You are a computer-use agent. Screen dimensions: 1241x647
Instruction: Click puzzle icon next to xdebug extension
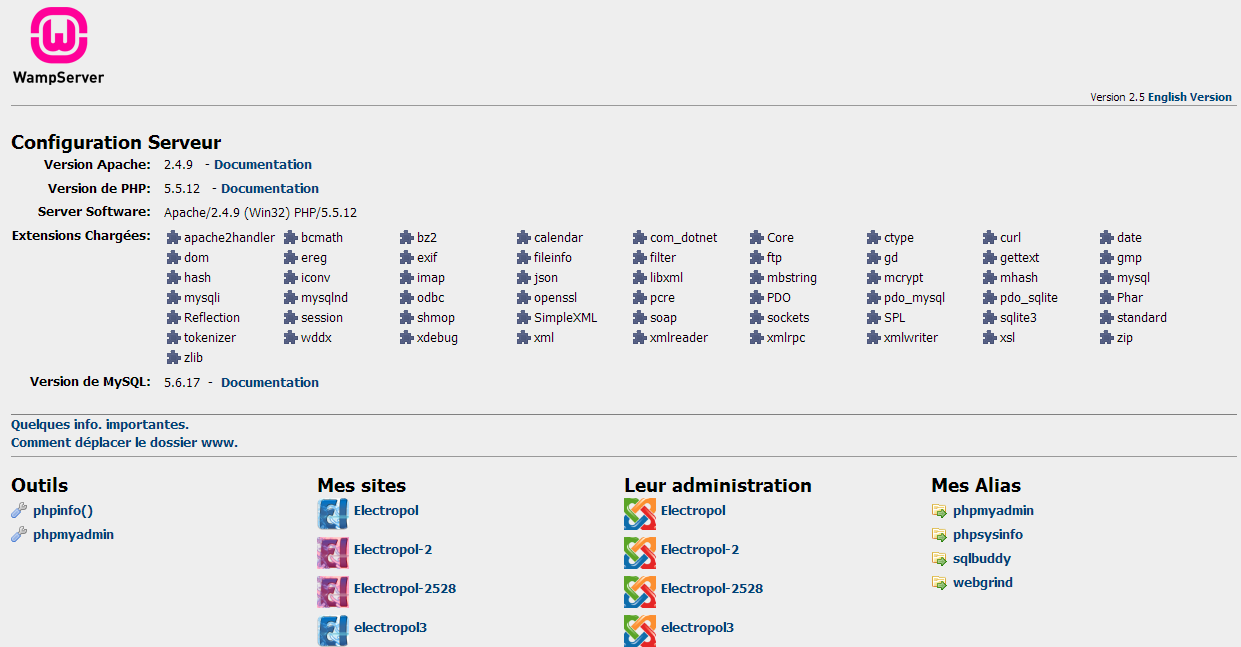pyautogui.click(x=407, y=338)
